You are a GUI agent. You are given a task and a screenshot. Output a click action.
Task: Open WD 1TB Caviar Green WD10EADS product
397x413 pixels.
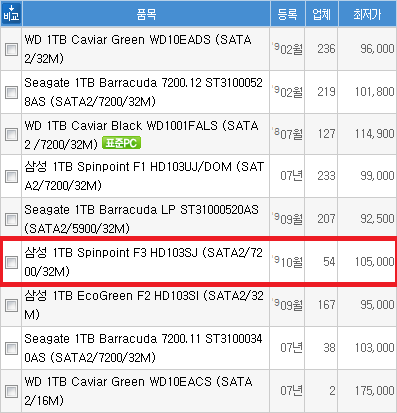pos(138,49)
